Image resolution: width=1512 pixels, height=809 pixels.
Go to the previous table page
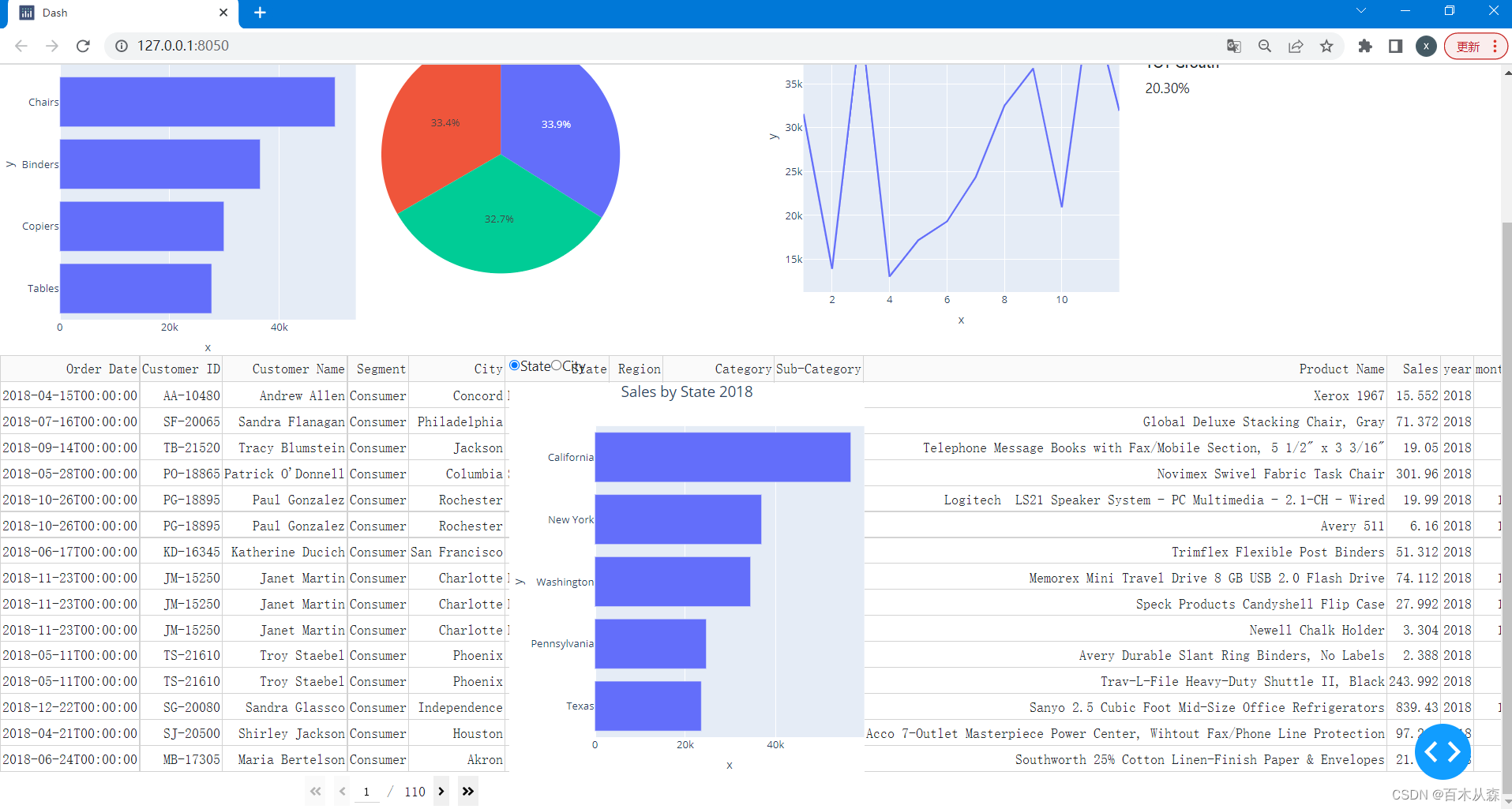(342, 791)
